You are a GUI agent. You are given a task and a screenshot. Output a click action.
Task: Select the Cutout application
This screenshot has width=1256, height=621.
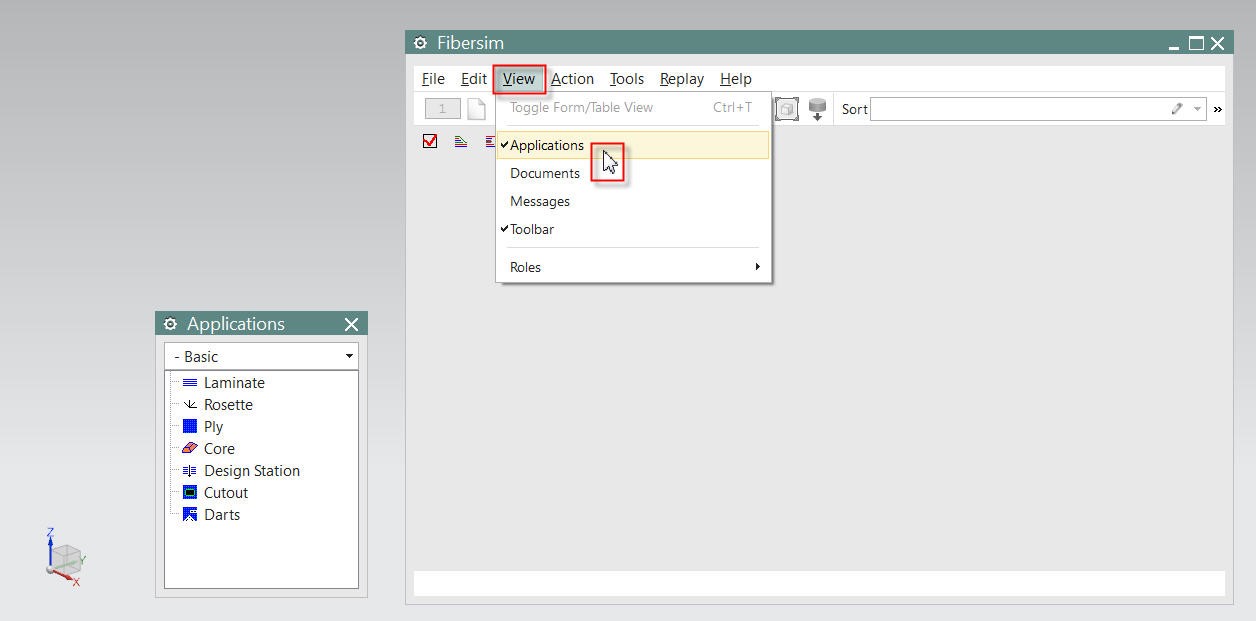224,492
